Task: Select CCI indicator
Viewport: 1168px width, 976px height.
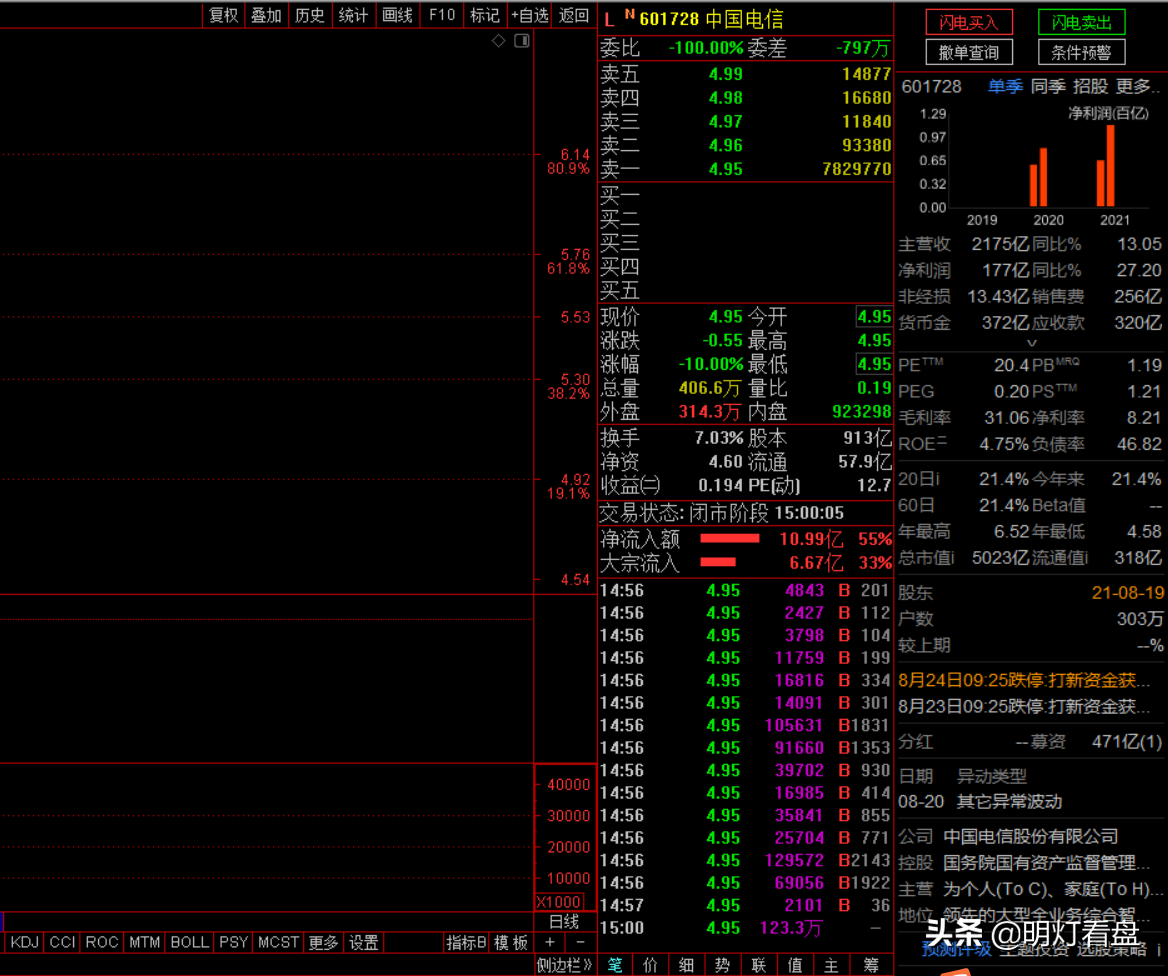Action: [x=63, y=942]
